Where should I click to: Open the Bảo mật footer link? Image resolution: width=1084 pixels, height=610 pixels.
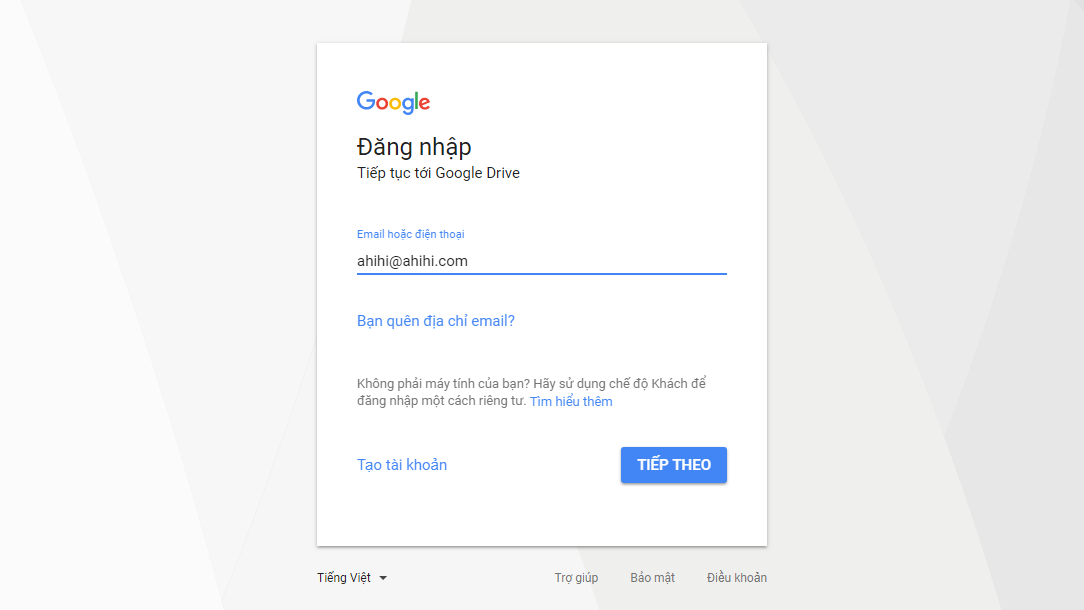pyautogui.click(x=652, y=578)
